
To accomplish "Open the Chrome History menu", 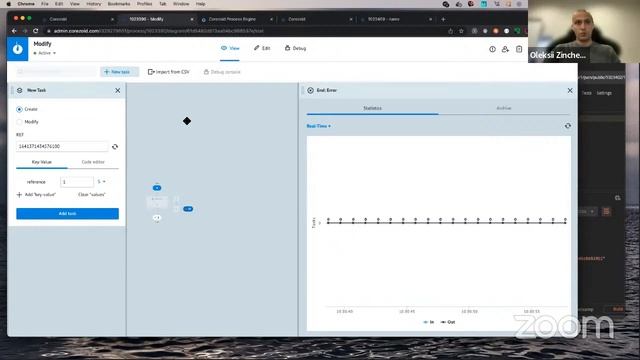I will (93, 4).
